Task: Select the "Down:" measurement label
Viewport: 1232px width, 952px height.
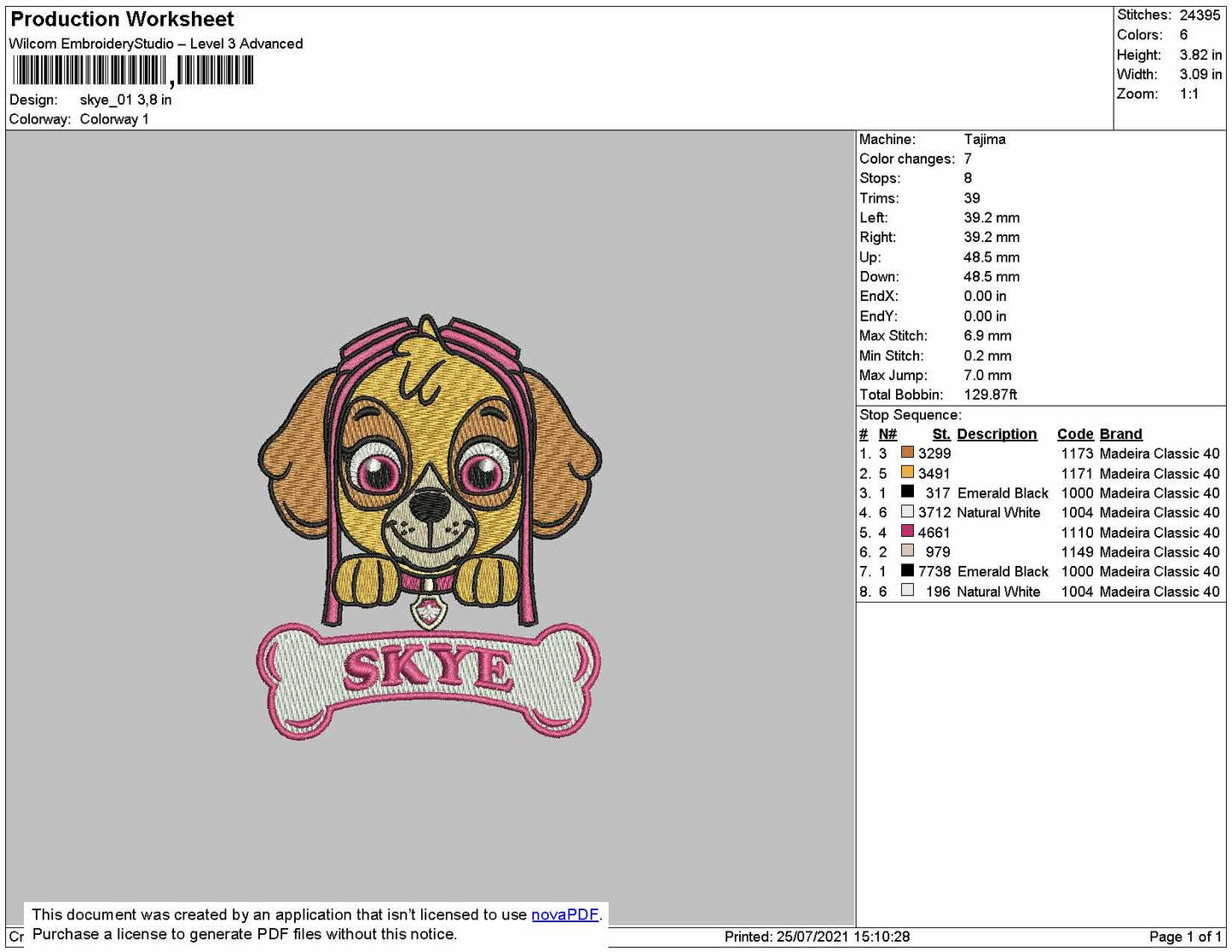Action: click(x=879, y=277)
